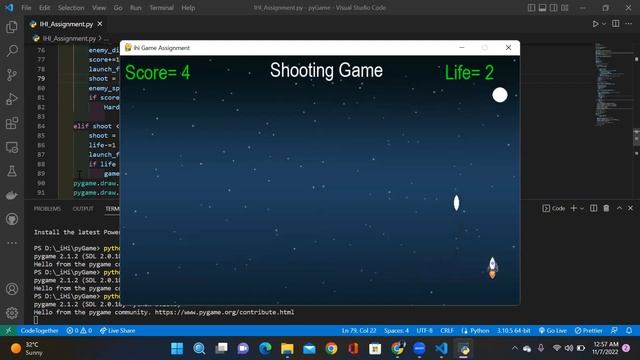Start Live Share from status bar
Viewport: 640px width, 360px height.
point(118,331)
